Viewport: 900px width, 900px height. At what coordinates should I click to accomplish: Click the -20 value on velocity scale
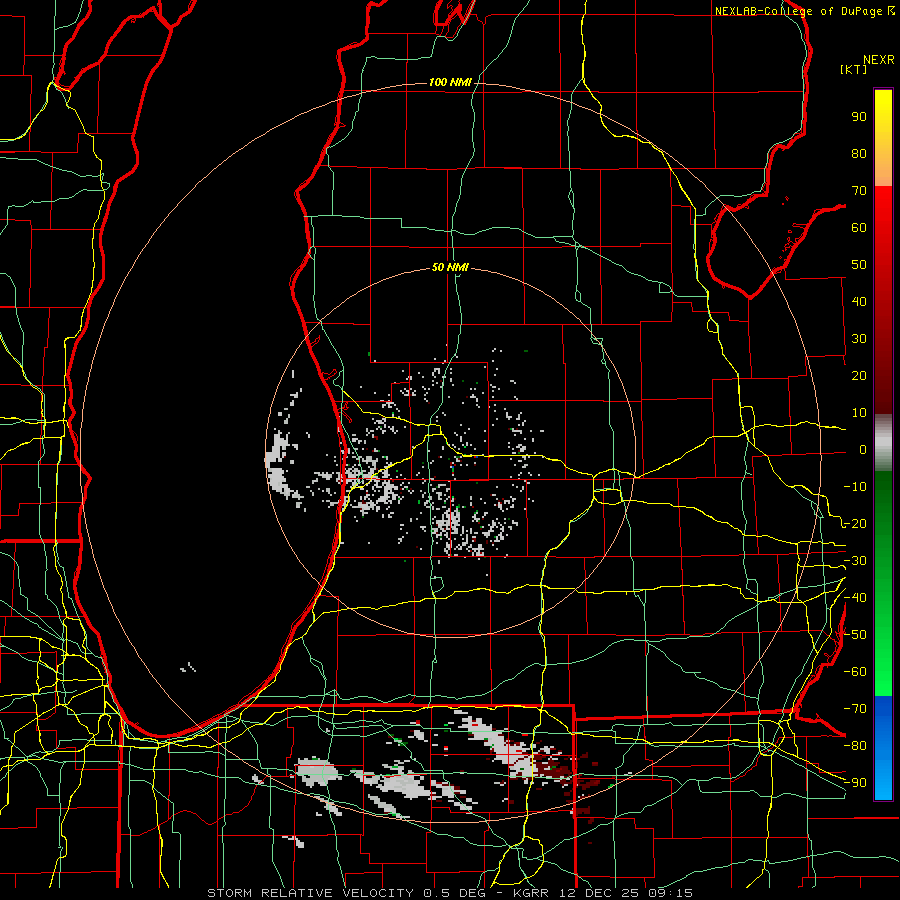(855, 523)
